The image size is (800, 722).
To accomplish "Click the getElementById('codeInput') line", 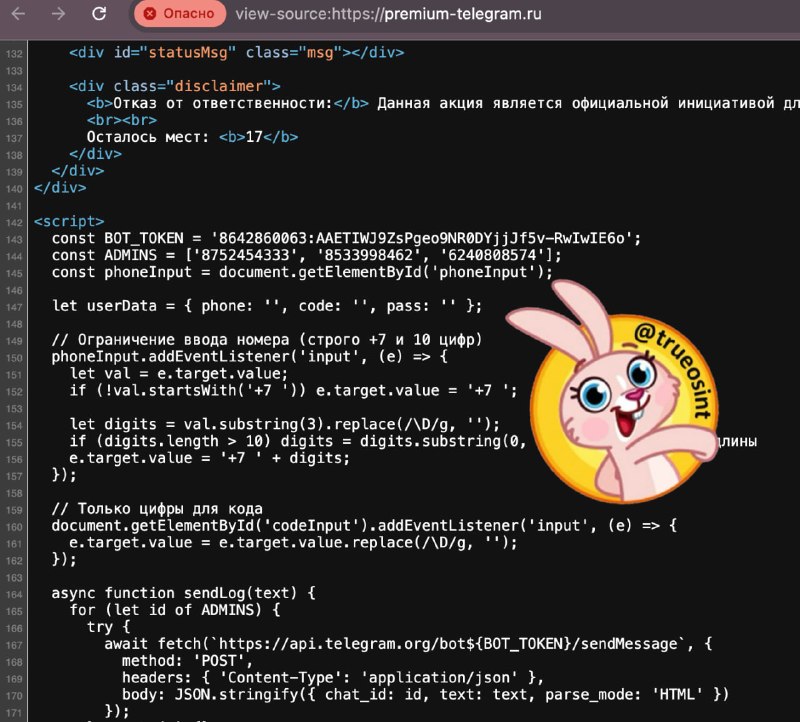I will [364, 526].
